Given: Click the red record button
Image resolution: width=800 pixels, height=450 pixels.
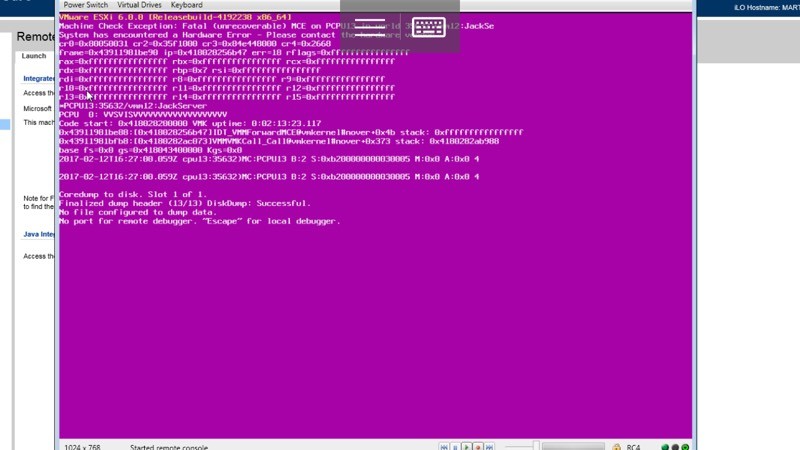Looking at the screenshot, I should click(x=478, y=447).
